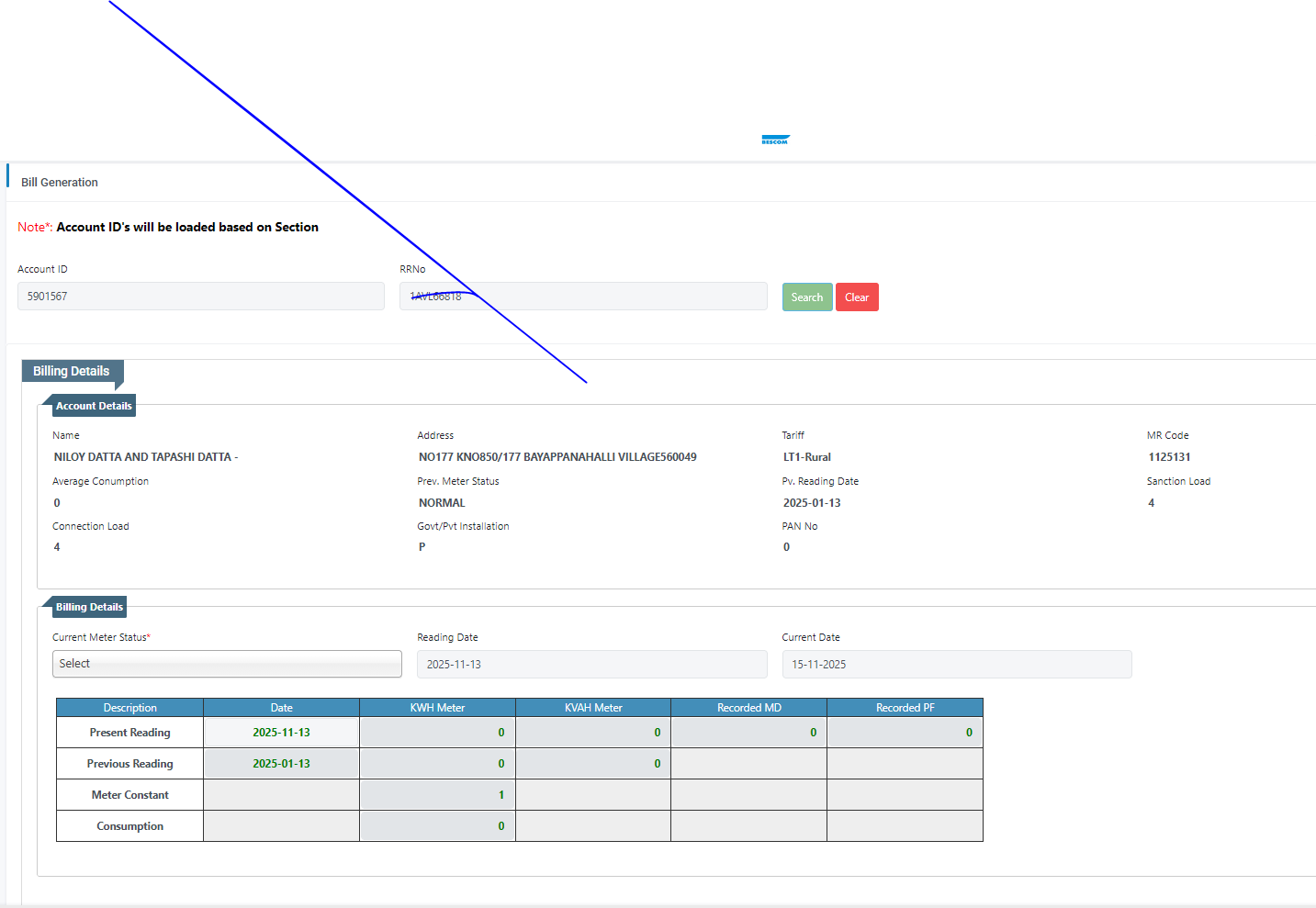Click the Meter Constant KWH value

pos(437,795)
